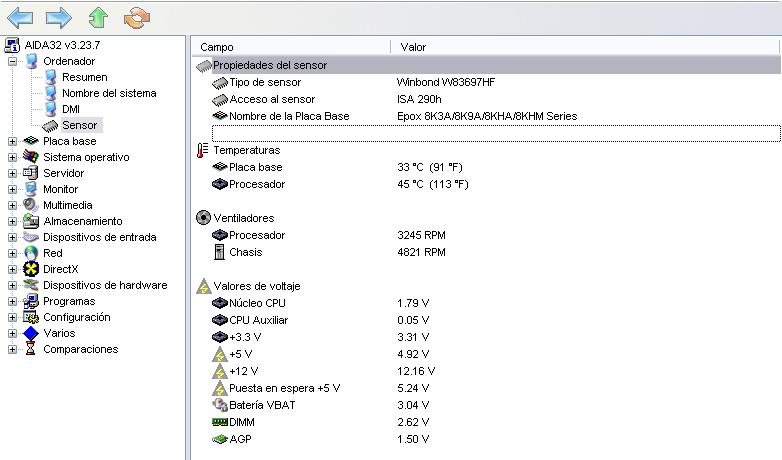
Task: Collapse the Ordenador tree node
Action: point(12,61)
